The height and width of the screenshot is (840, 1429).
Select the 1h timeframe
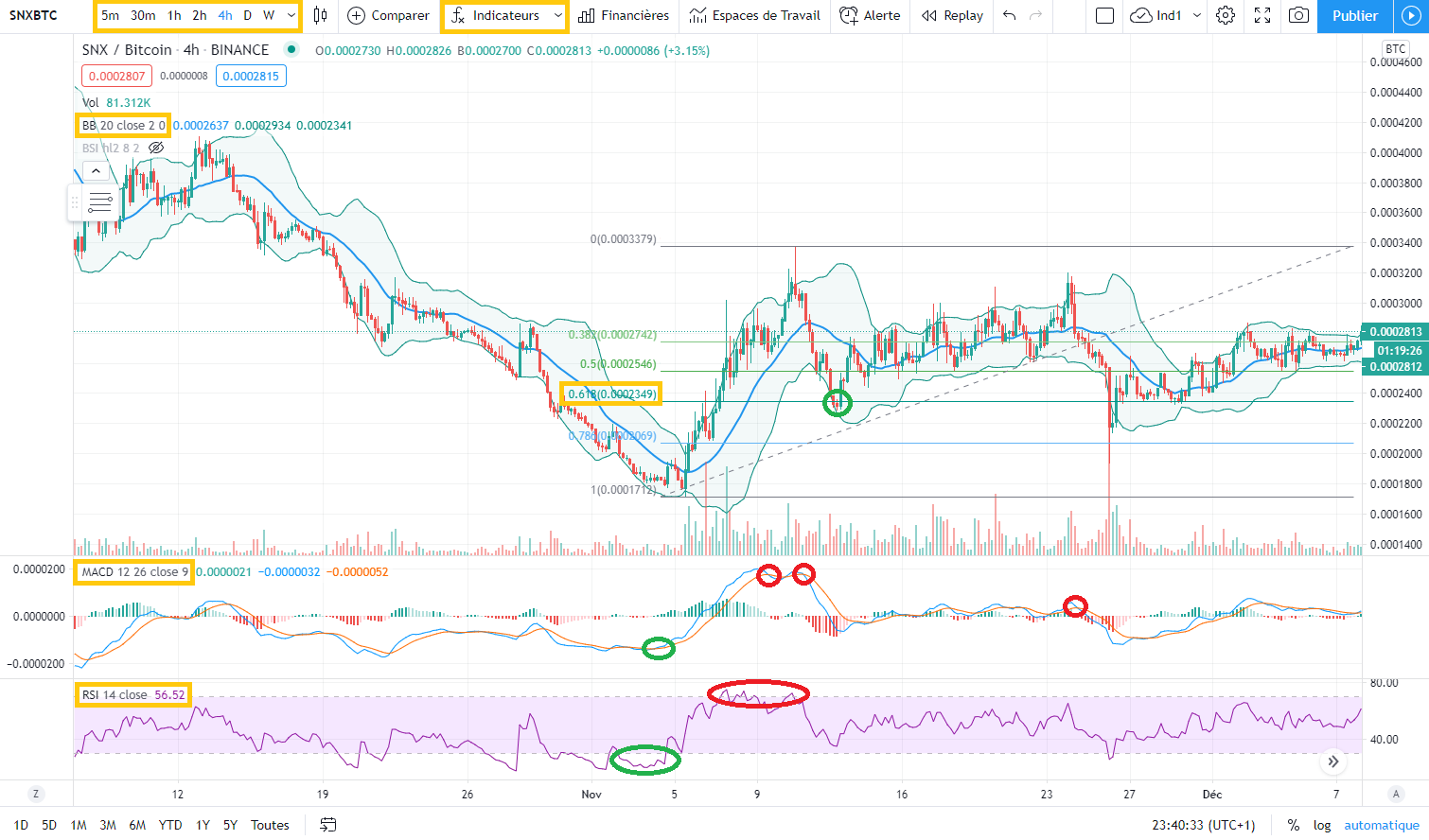(174, 15)
